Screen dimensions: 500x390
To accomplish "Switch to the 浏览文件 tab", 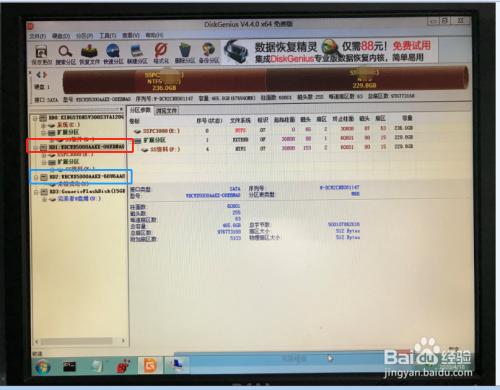I will 166,110.
